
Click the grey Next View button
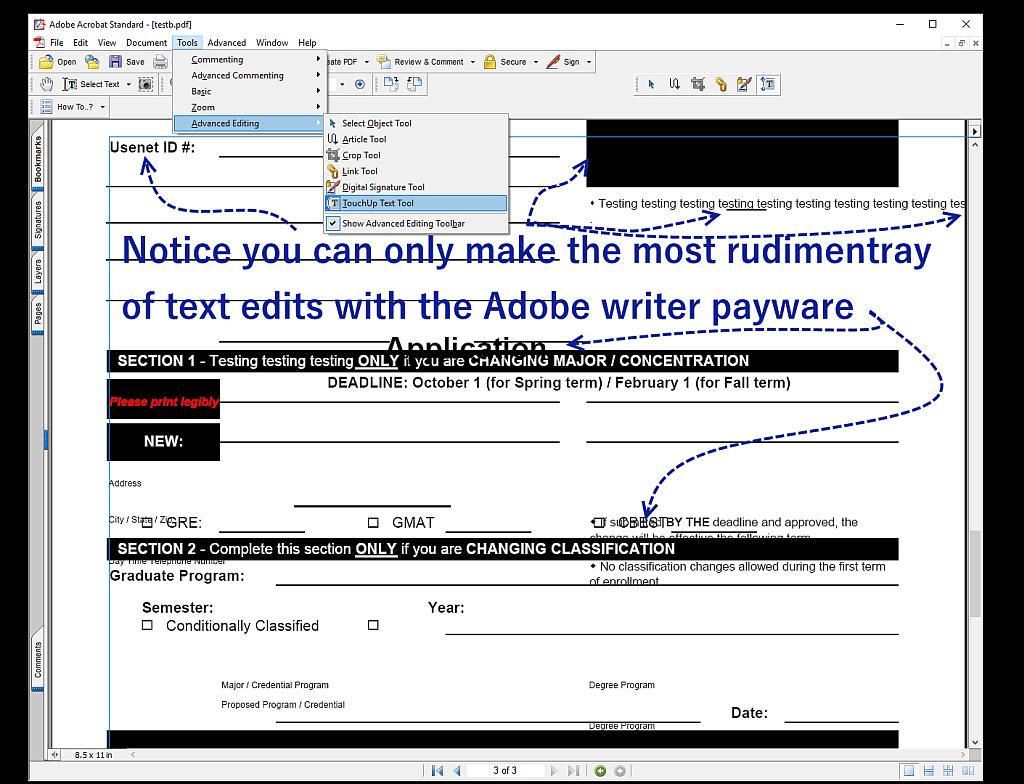[620, 771]
